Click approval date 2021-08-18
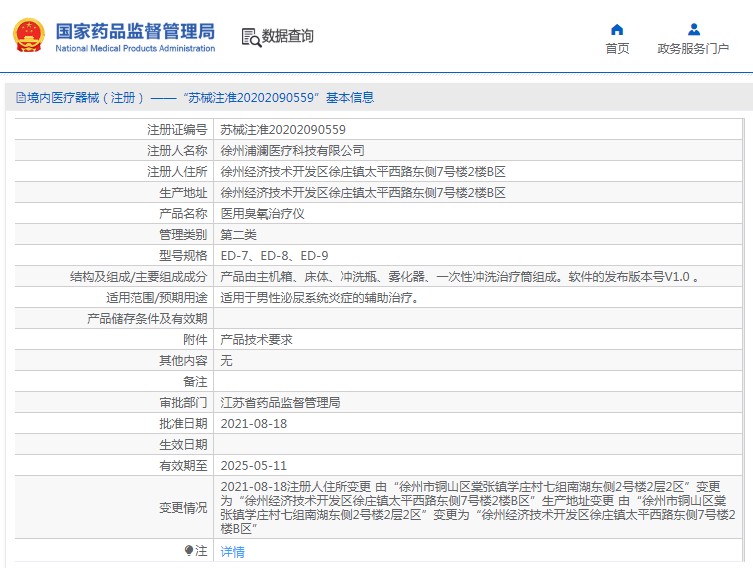 [x=254, y=424]
